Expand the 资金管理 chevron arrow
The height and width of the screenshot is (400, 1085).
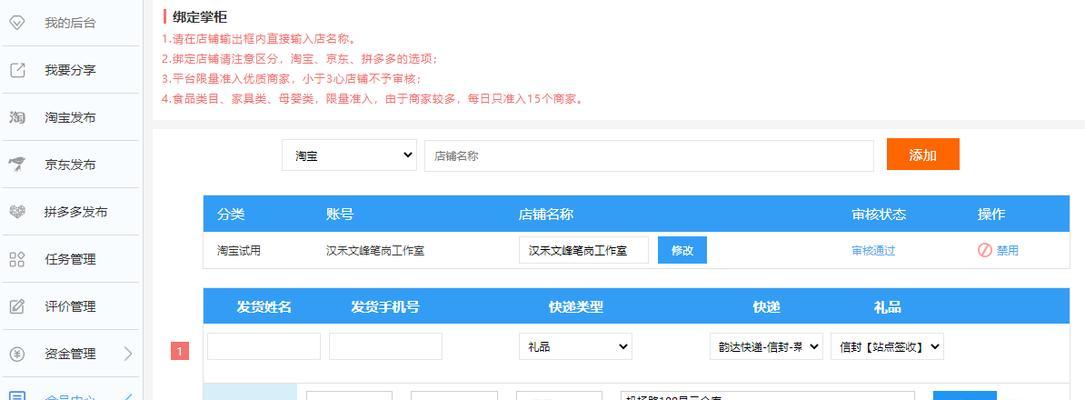(x=128, y=354)
